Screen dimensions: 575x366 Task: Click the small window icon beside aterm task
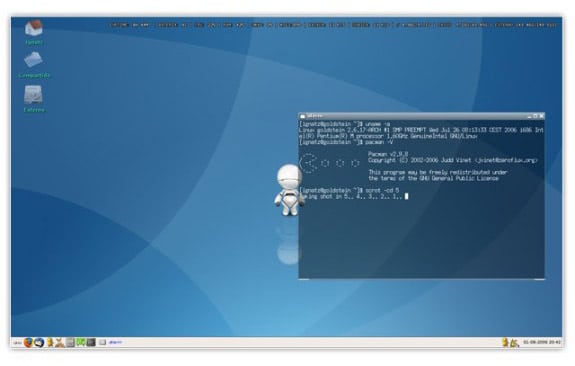pyautogui.click(x=103, y=343)
